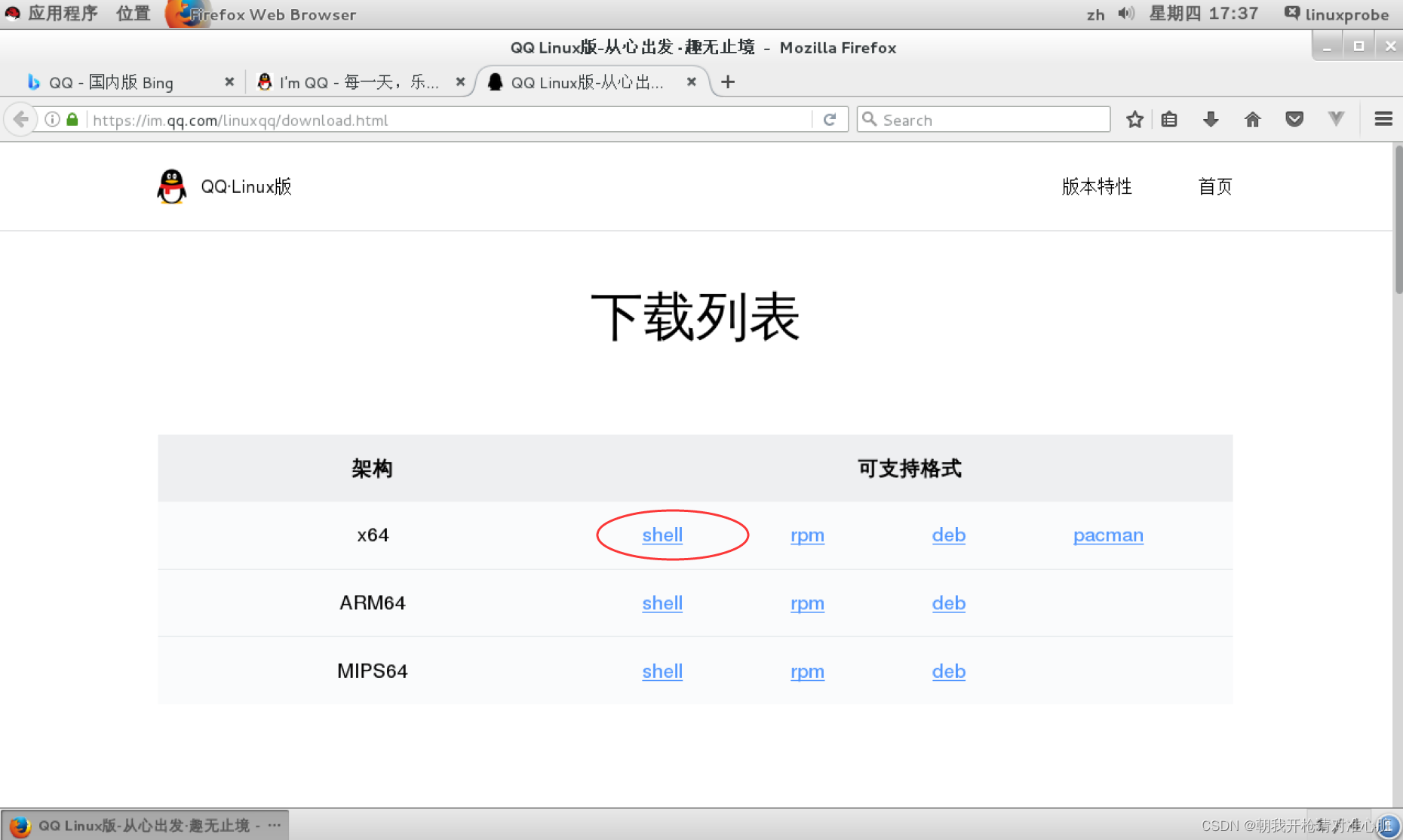The height and width of the screenshot is (840, 1403).
Task: Download the x64 shell installer
Action: coord(662,535)
